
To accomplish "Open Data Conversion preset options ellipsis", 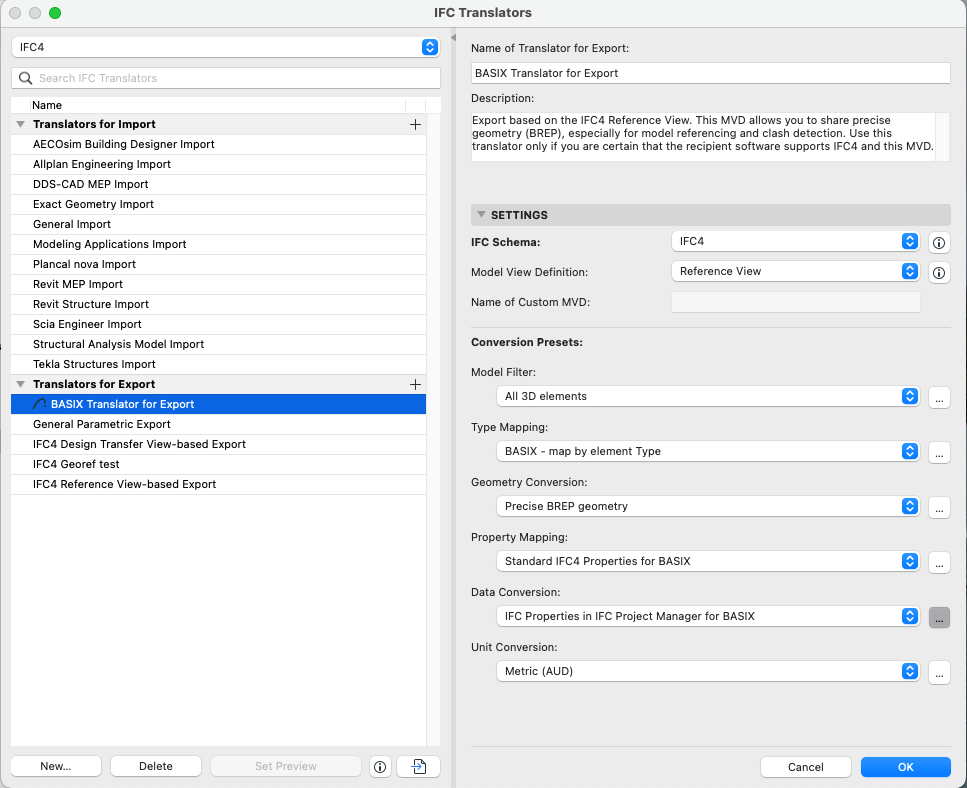I will tap(939, 617).
